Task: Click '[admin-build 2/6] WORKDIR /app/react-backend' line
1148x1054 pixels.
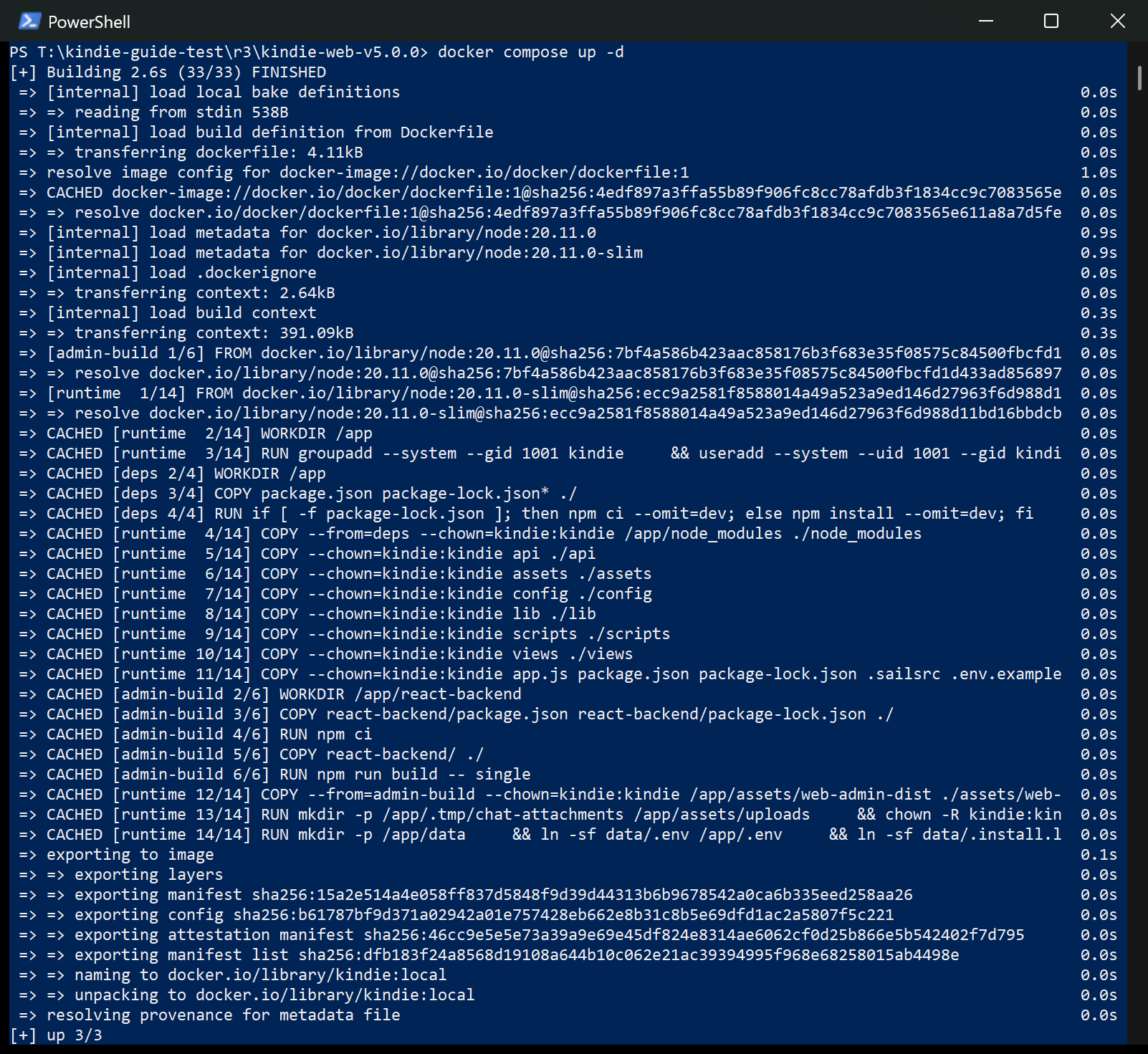Action: [x=317, y=694]
